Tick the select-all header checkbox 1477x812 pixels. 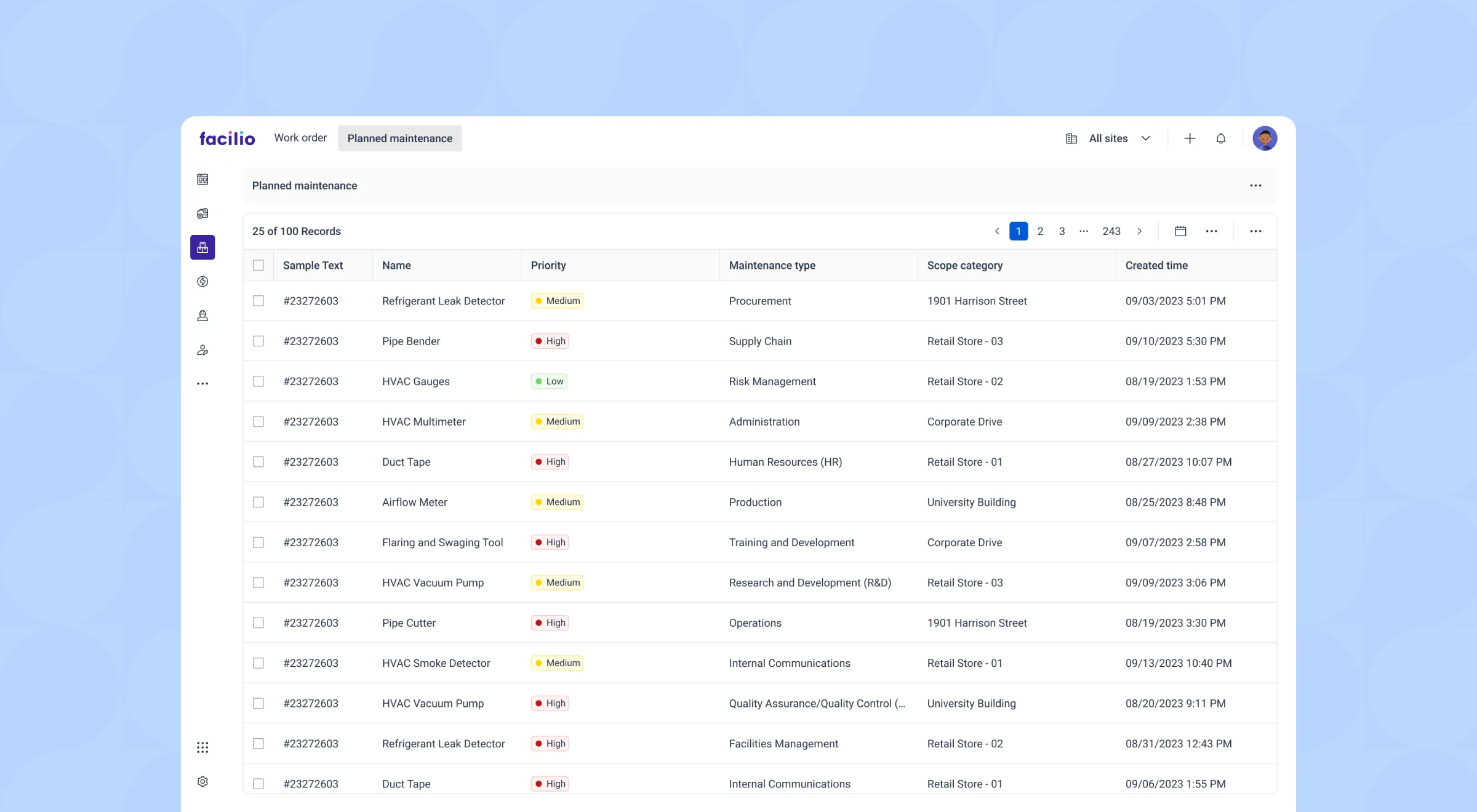point(258,265)
